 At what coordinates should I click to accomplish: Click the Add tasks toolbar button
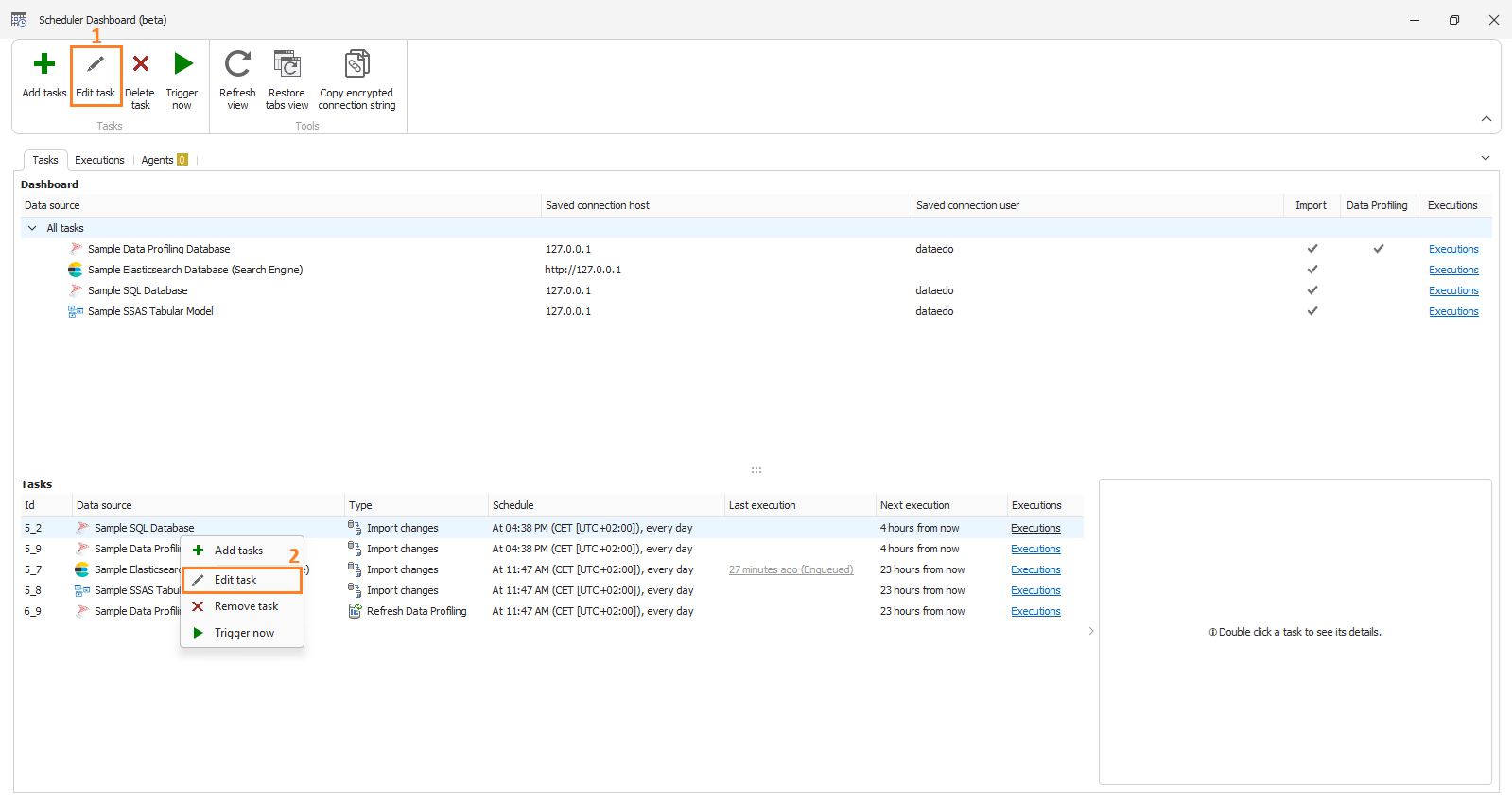coord(44,75)
